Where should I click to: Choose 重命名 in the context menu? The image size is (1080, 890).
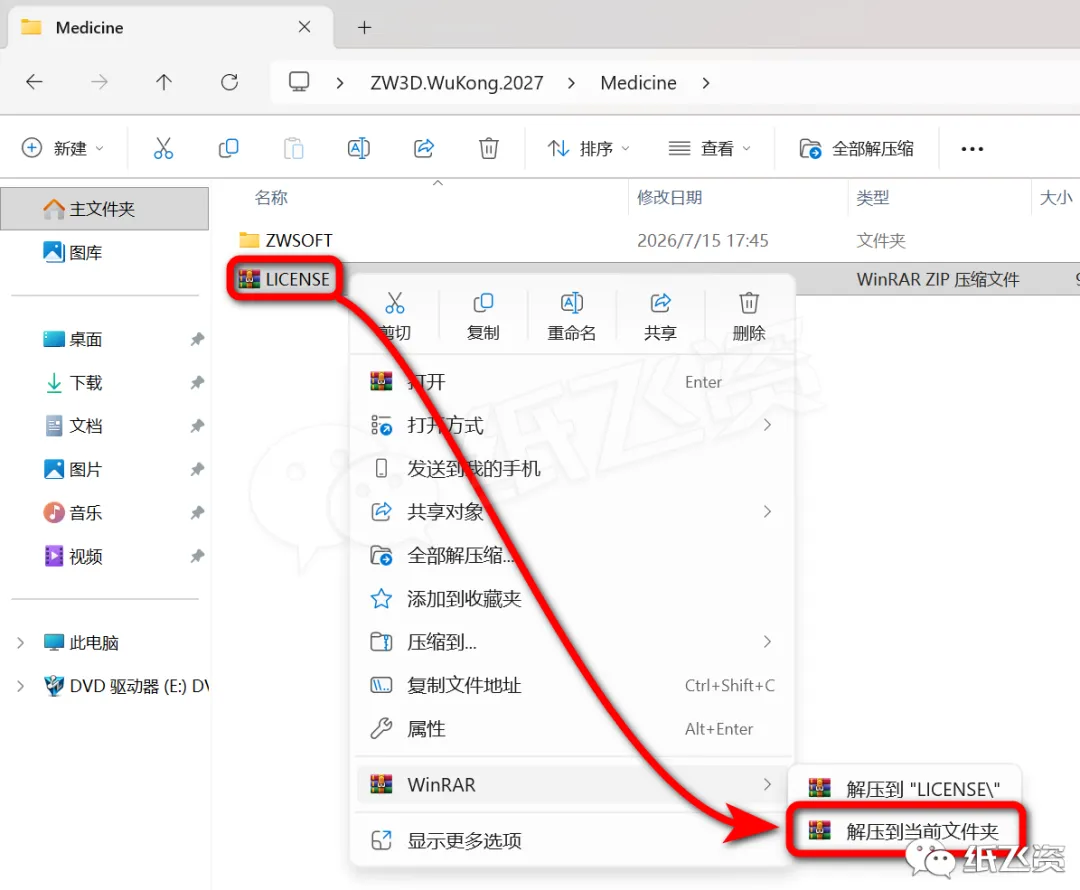[x=572, y=317]
